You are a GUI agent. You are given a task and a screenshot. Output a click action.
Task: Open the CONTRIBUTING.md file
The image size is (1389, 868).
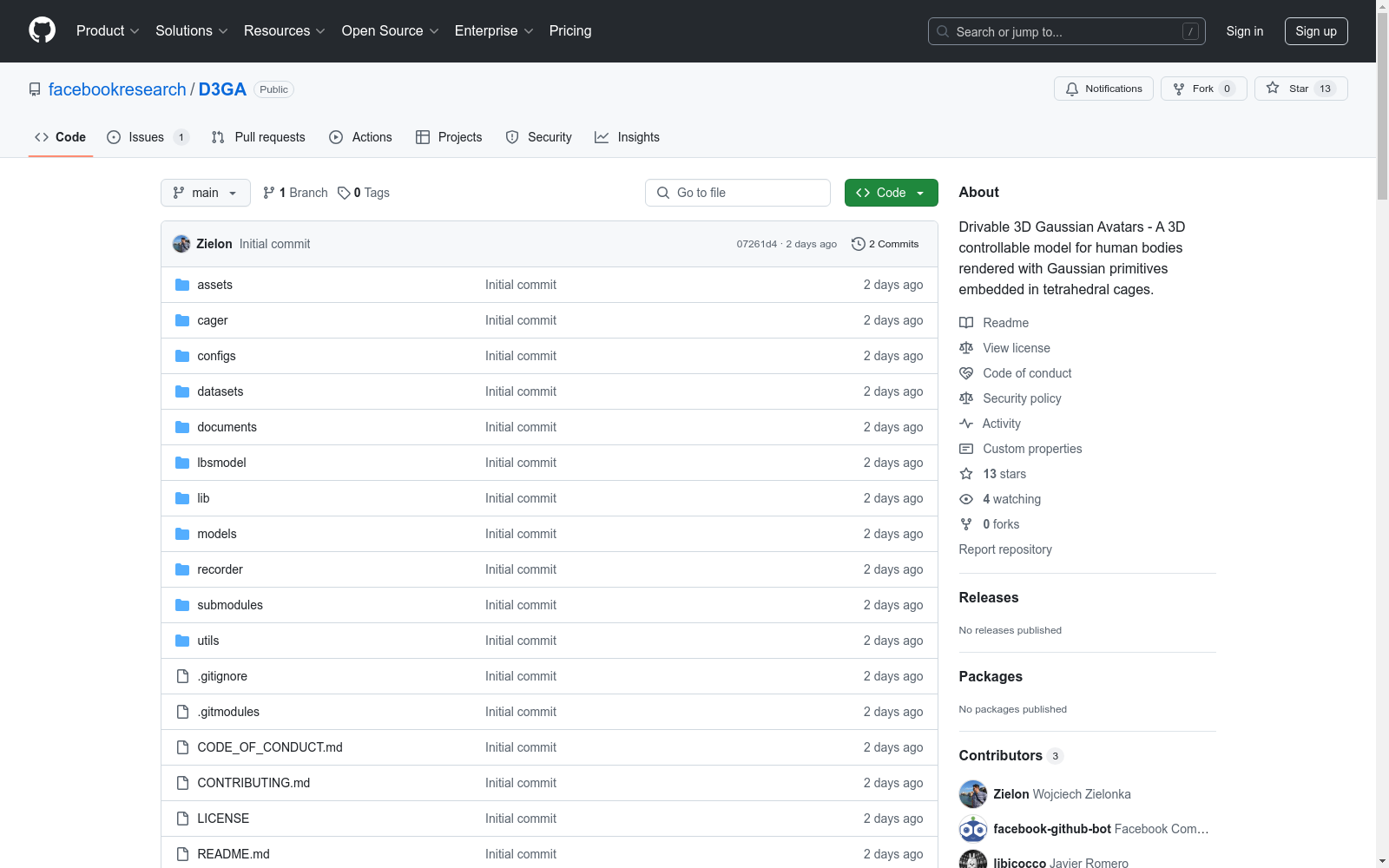[253, 783]
